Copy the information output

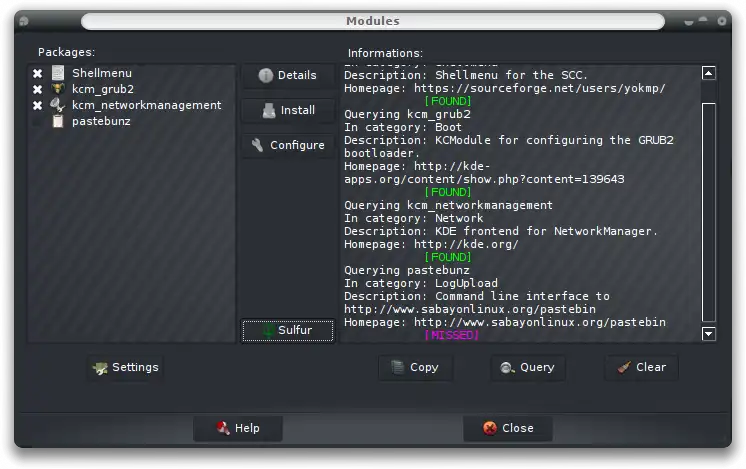[415, 367]
